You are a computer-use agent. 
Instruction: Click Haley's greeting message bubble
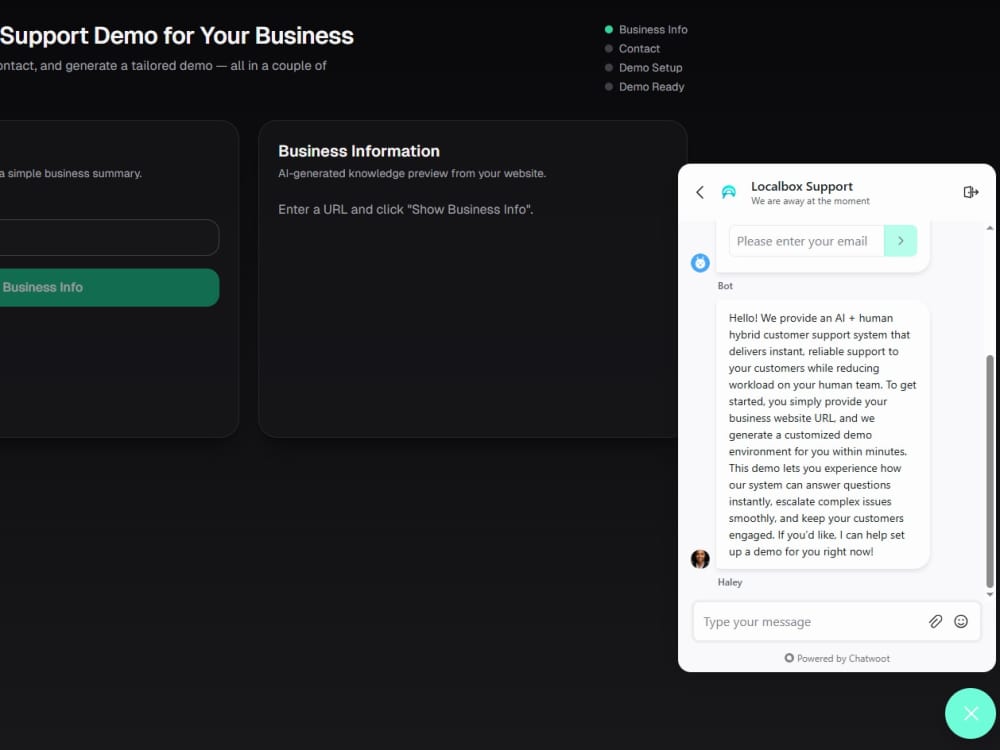pos(823,435)
